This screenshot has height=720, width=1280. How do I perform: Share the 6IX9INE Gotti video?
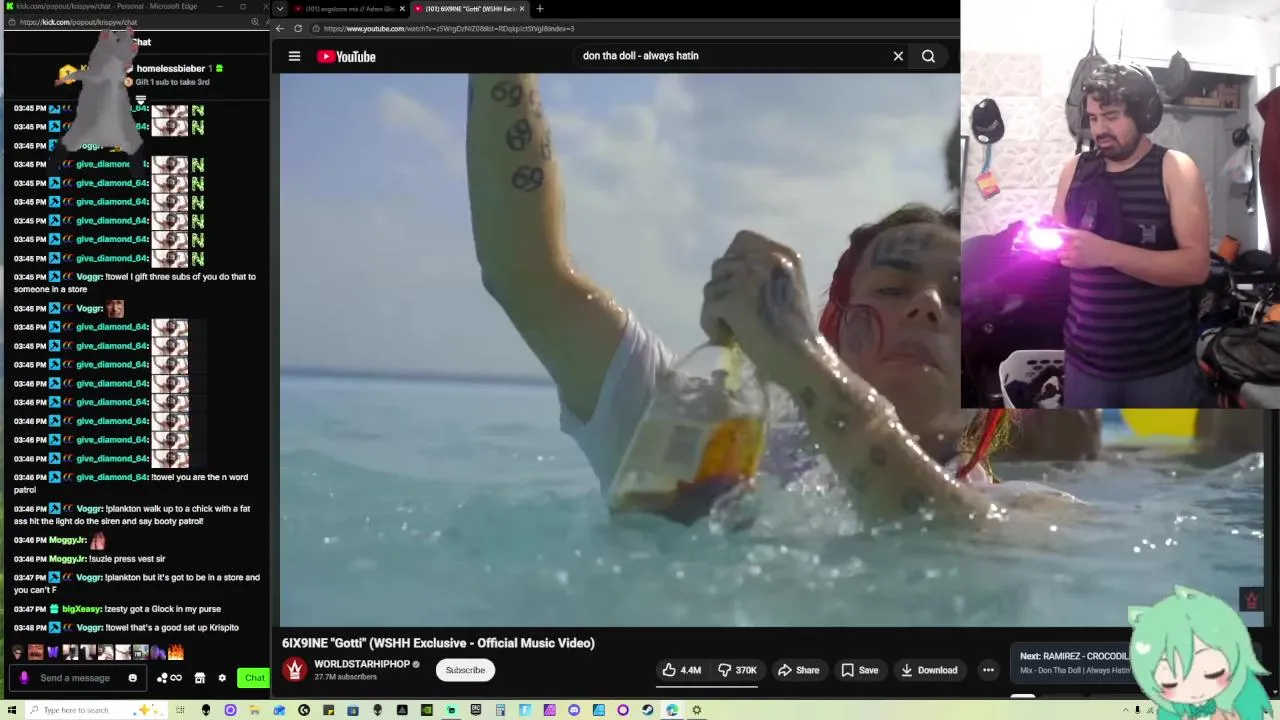tap(798, 670)
